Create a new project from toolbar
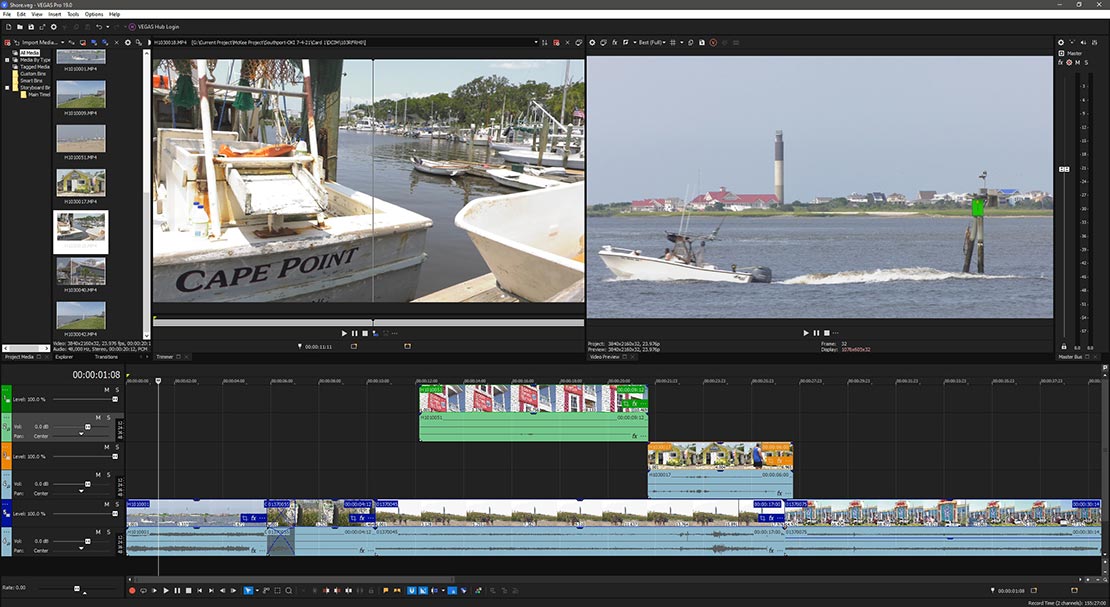The width and height of the screenshot is (1110, 607). pos(8,27)
